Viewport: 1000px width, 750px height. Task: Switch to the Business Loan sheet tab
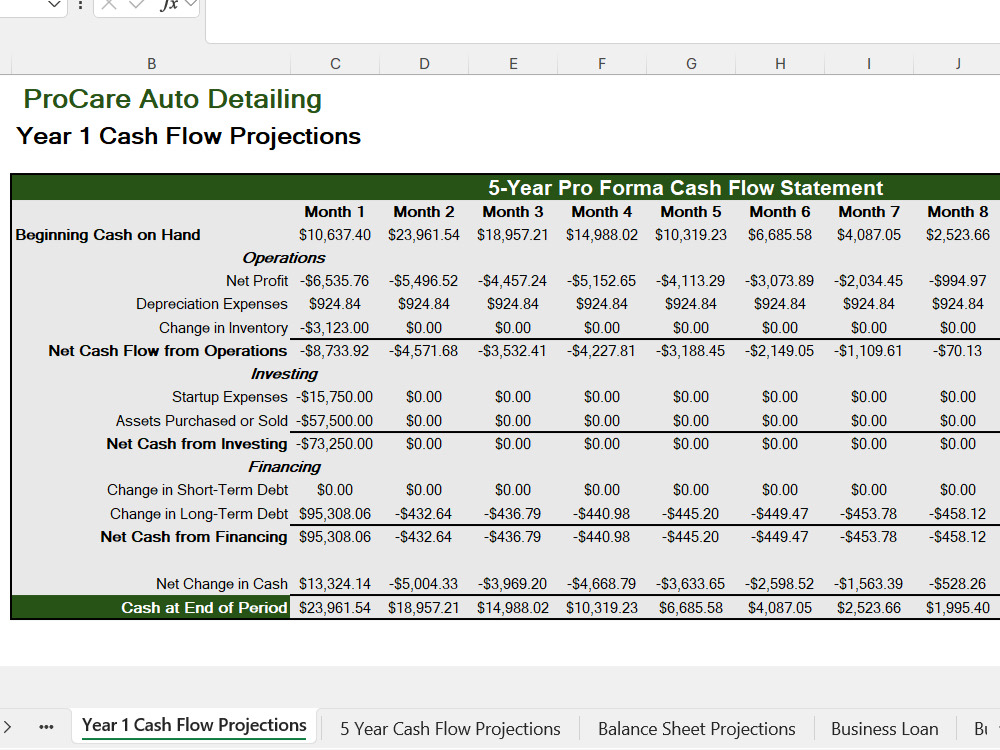tap(884, 728)
